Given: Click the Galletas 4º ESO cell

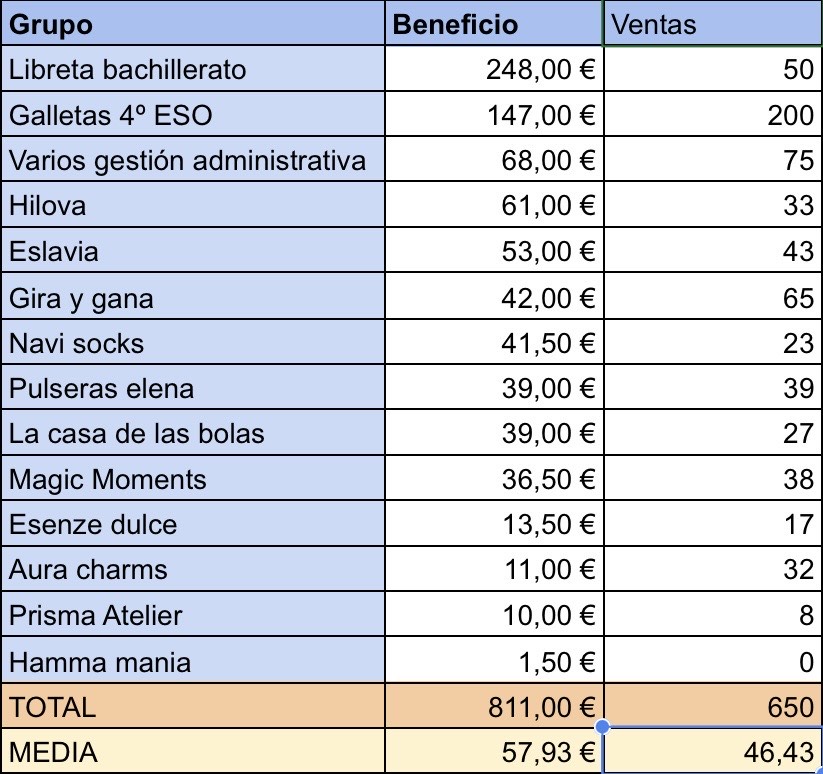Looking at the screenshot, I should click(x=194, y=115).
